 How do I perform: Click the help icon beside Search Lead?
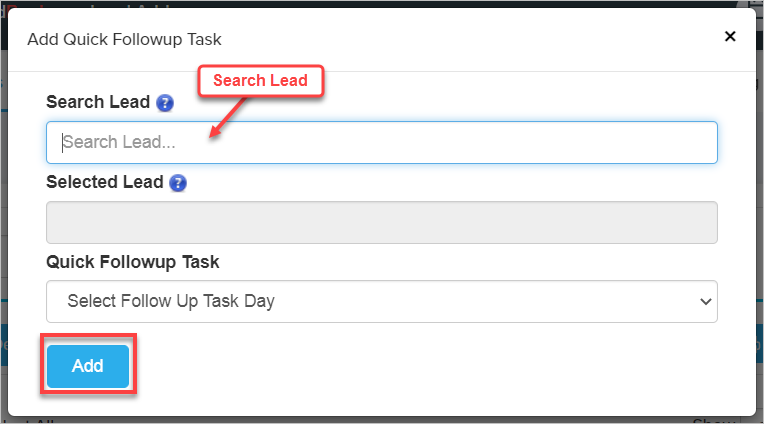point(165,102)
